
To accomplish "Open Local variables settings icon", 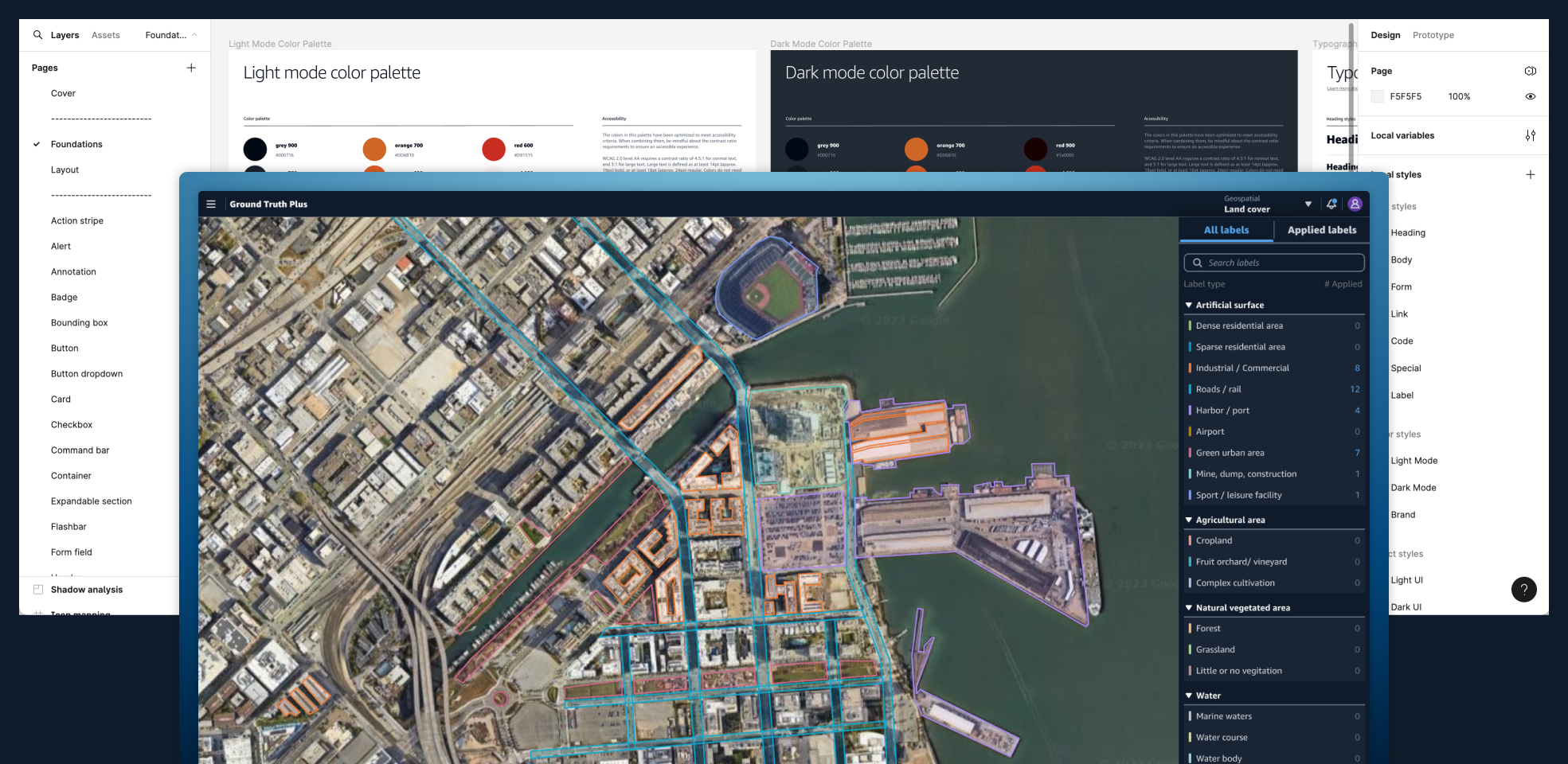I will pyautogui.click(x=1530, y=135).
